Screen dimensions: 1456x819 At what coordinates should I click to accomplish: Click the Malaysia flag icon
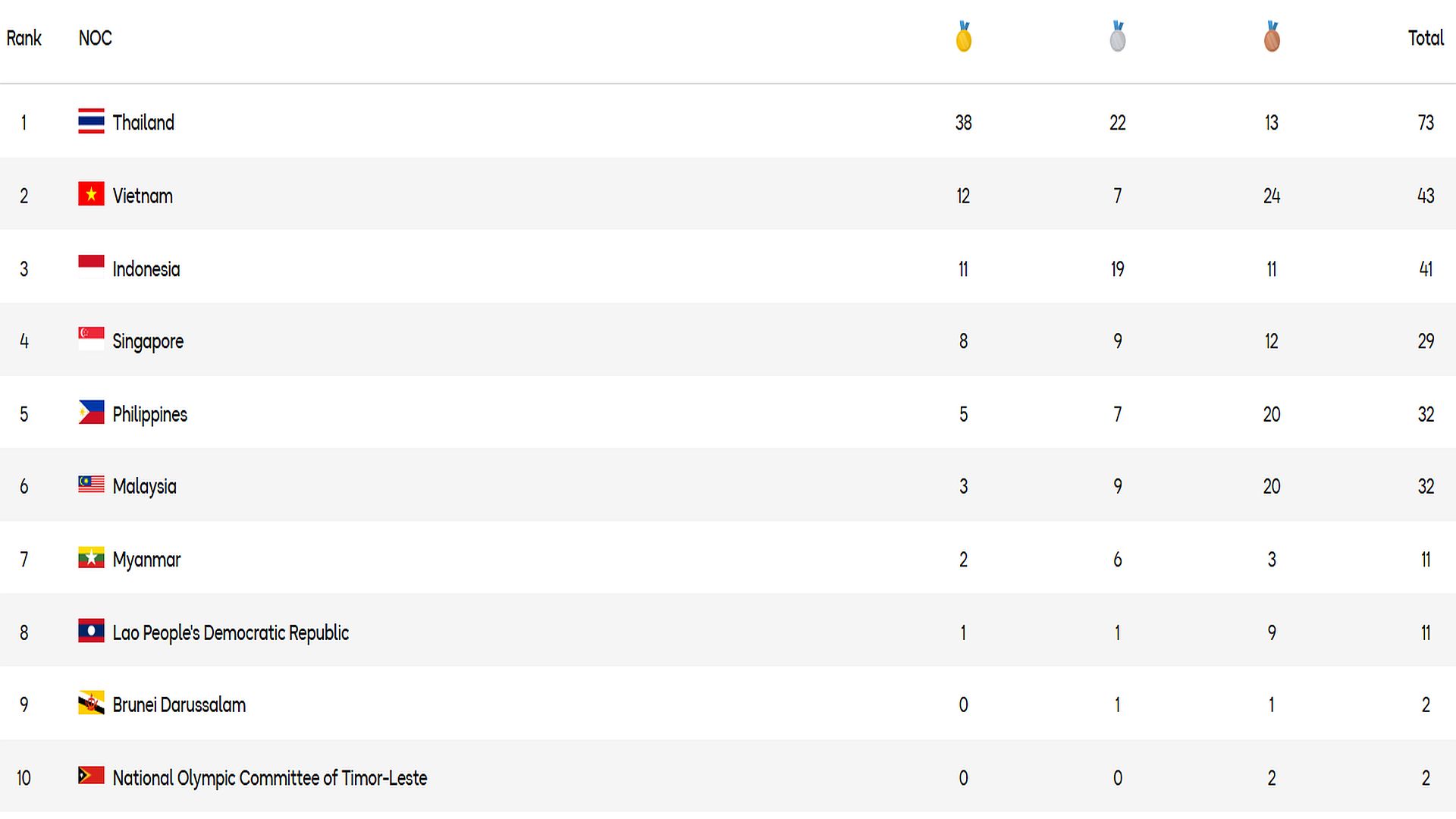[x=91, y=485]
